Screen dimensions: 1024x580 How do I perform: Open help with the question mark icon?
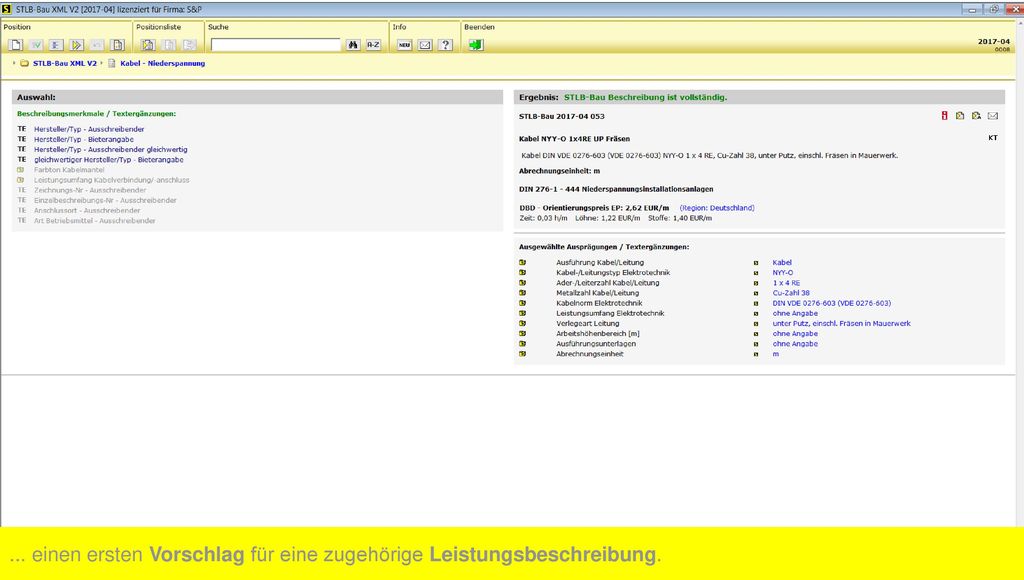click(445, 45)
